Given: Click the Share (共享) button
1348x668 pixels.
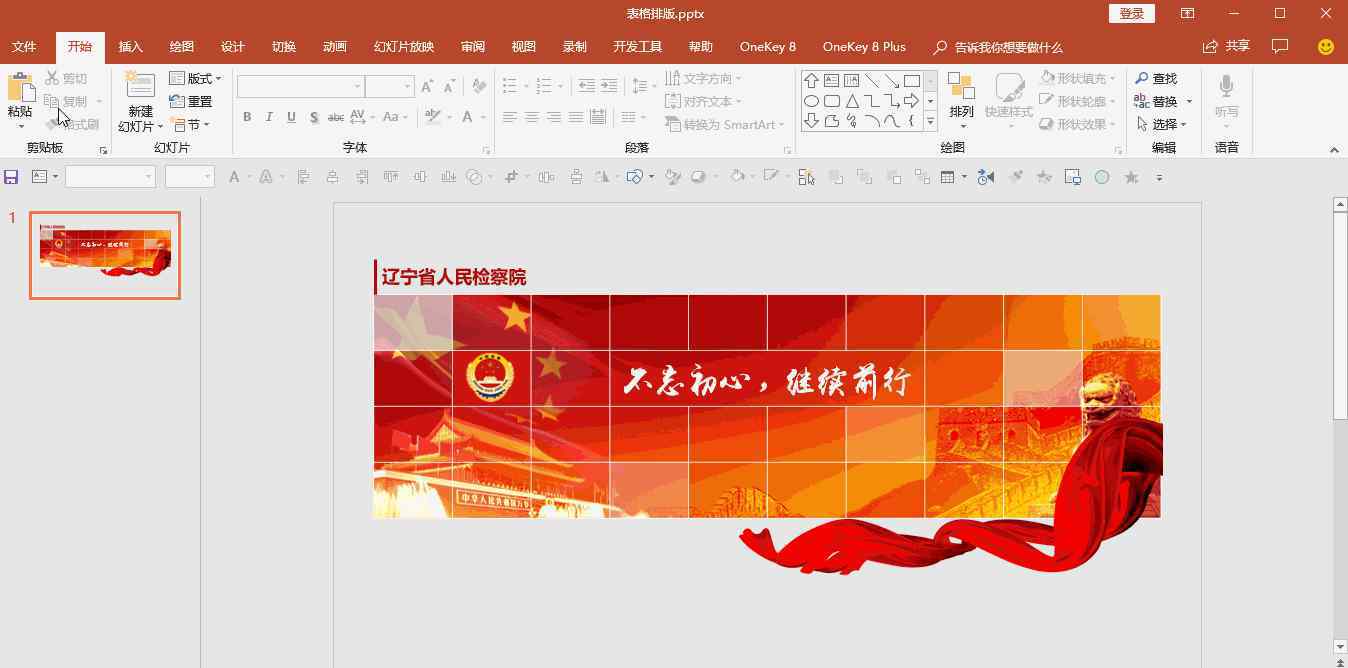Looking at the screenshot, I should 1226,46.
